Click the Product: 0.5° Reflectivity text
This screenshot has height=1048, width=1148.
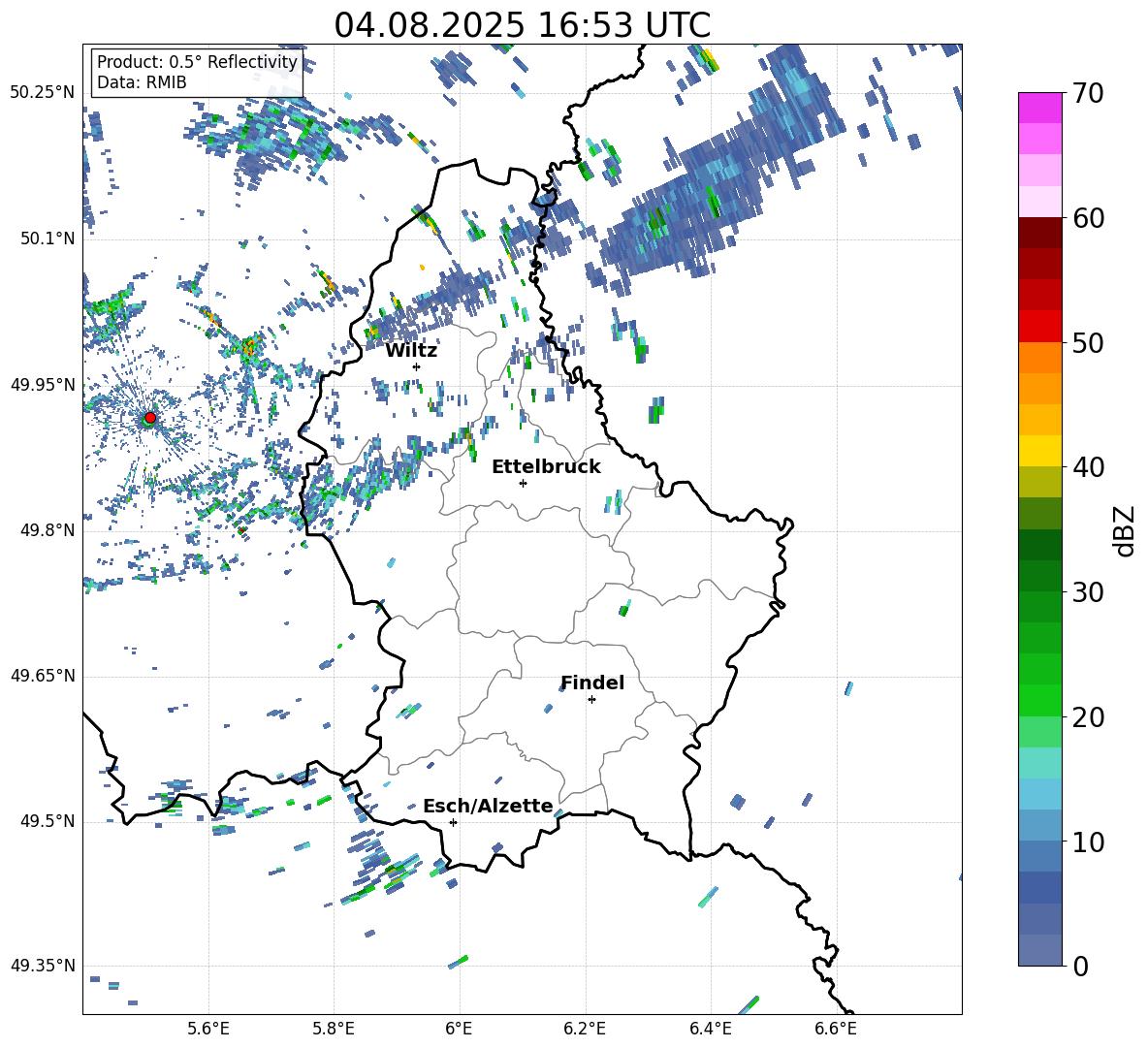pos(197,61)
